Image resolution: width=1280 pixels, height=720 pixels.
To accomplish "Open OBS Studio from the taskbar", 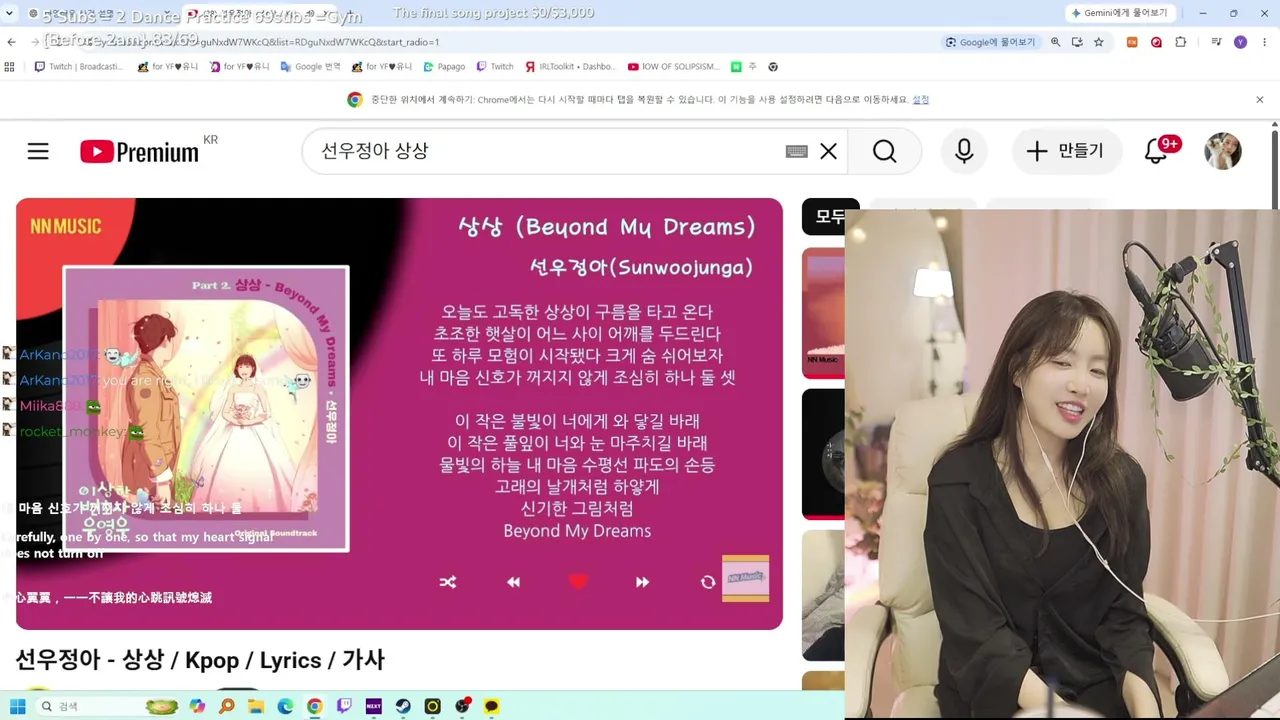I will (x=462, y=706).
